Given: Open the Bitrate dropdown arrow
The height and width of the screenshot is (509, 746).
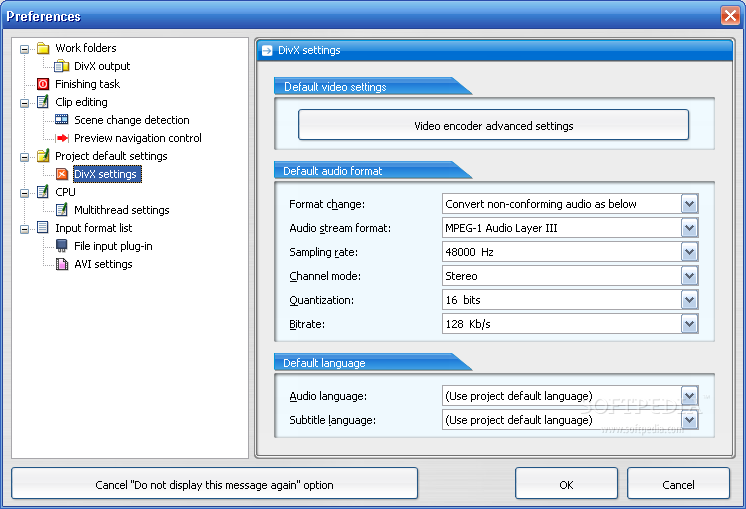Looking at the screenshot, I should (x=689, y=324).
